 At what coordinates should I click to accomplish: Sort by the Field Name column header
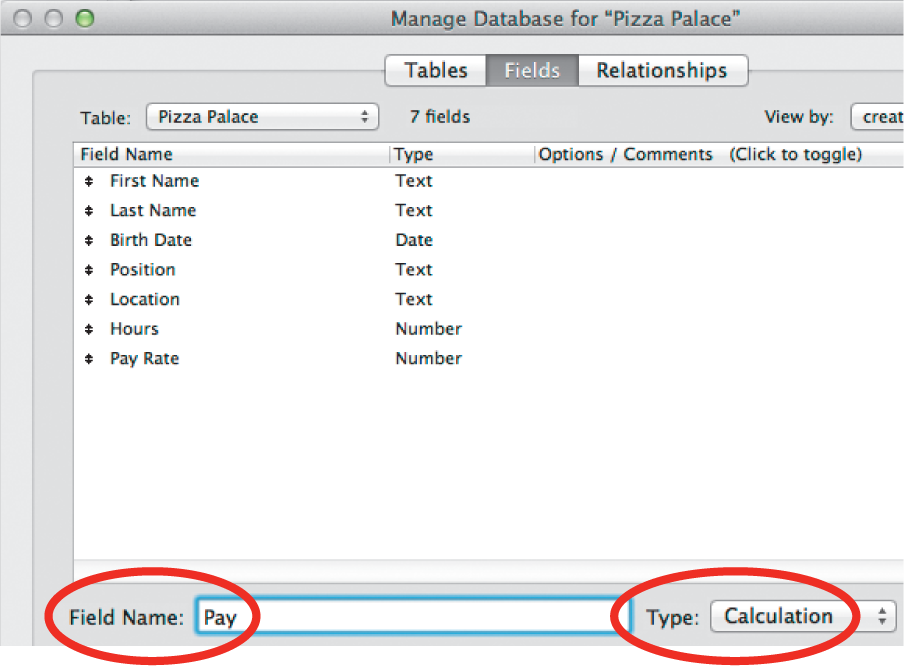point(232,155)
